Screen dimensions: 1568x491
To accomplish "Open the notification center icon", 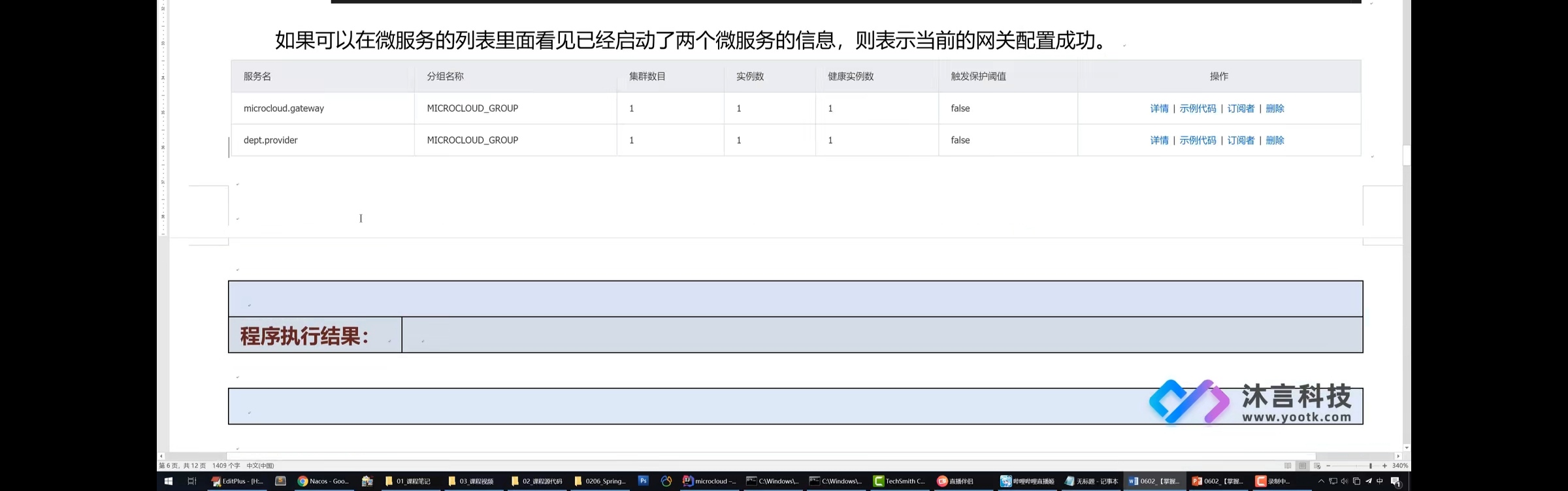I will coord(1396,482).
